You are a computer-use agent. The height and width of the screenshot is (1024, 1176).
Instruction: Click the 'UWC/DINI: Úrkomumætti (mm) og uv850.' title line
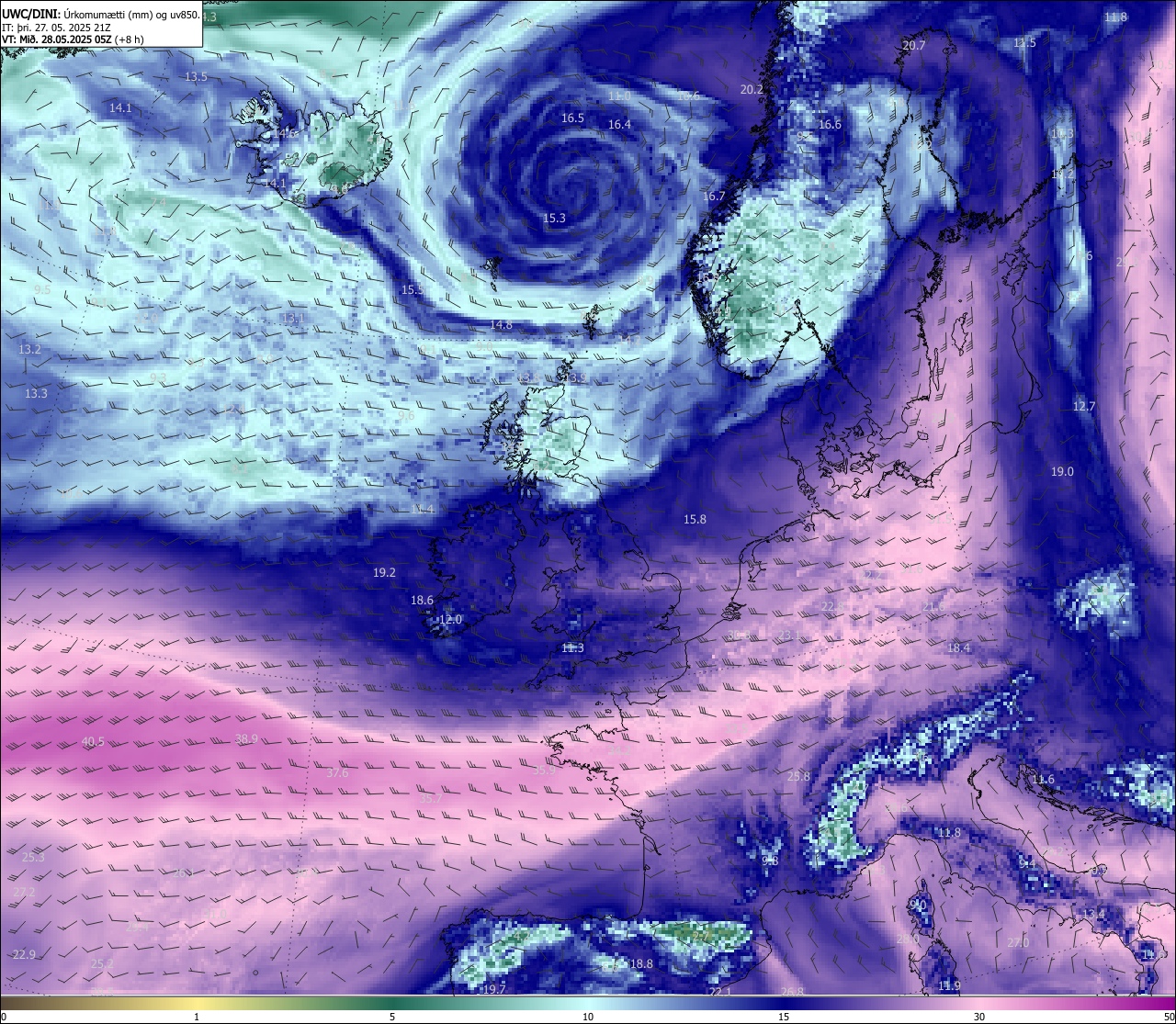coord(100,14)
